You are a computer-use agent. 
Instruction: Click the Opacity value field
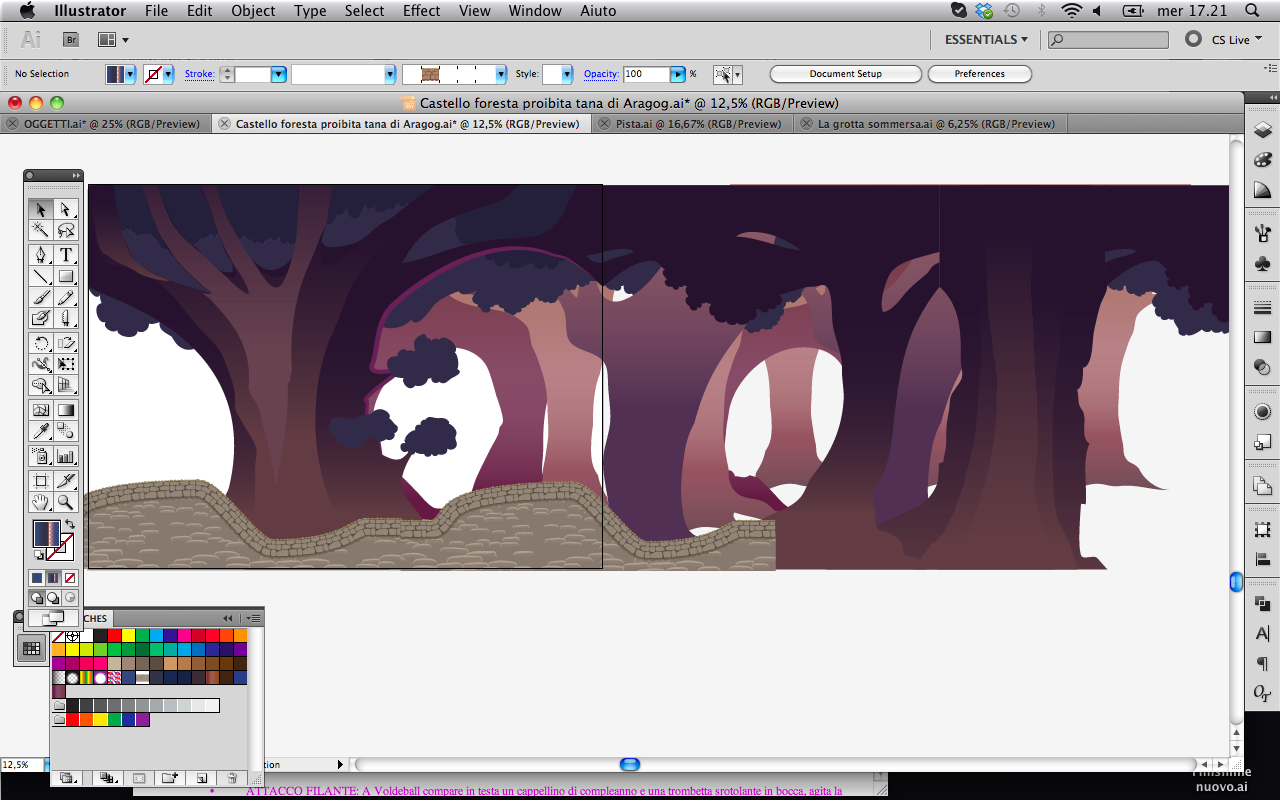646,74
